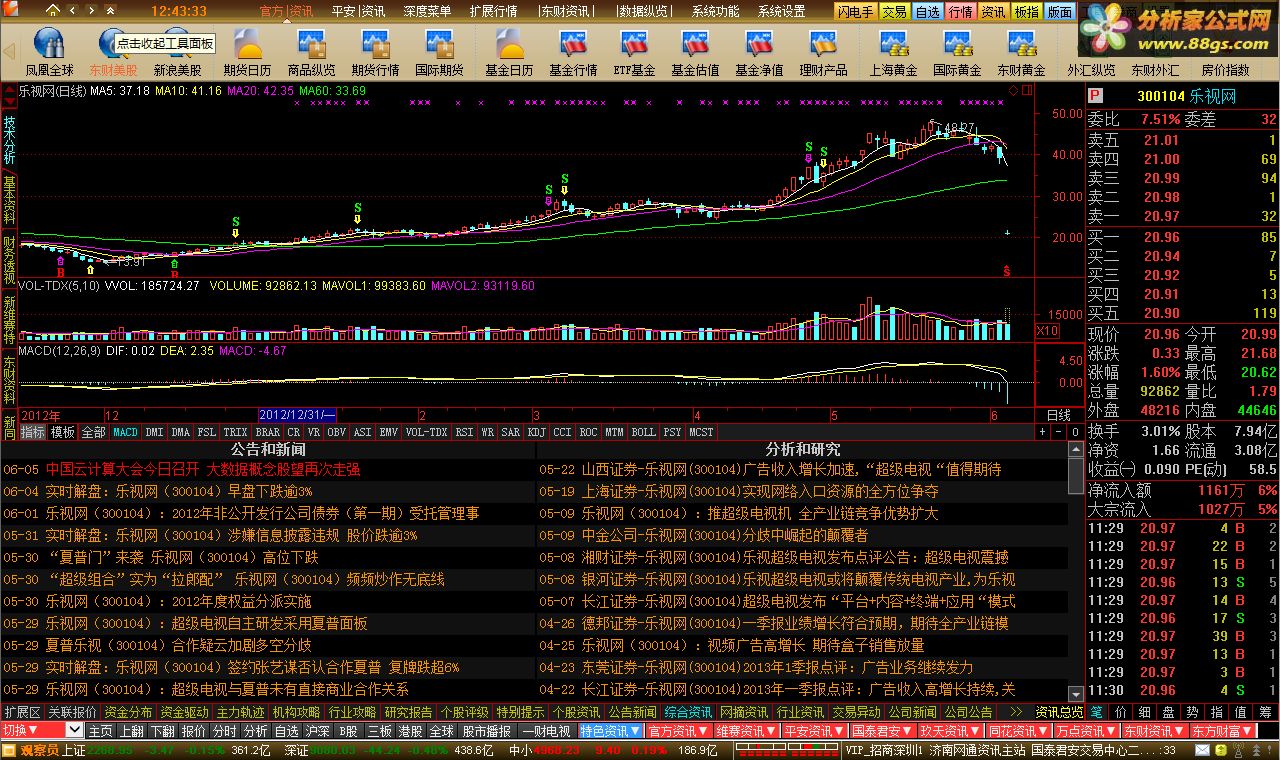Toggle the 交易 button in top bar

(894, 12)
